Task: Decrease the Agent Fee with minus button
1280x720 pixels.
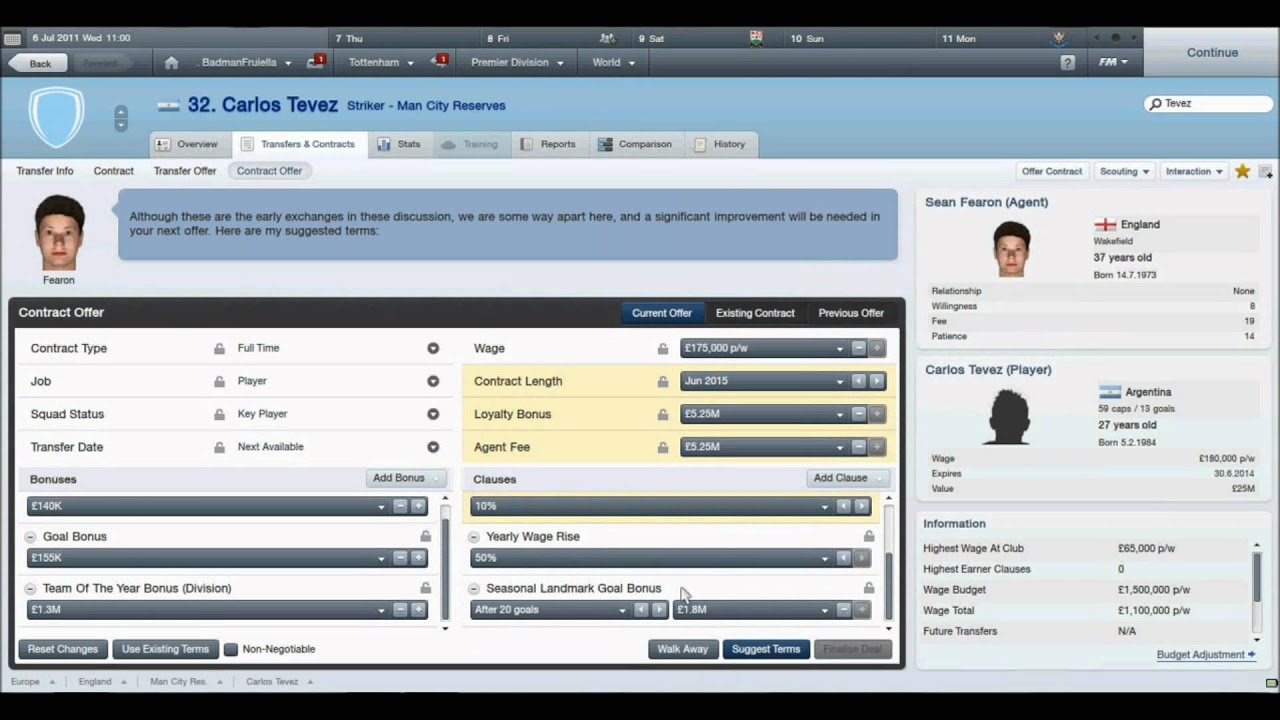Action: tap(859, 447)
